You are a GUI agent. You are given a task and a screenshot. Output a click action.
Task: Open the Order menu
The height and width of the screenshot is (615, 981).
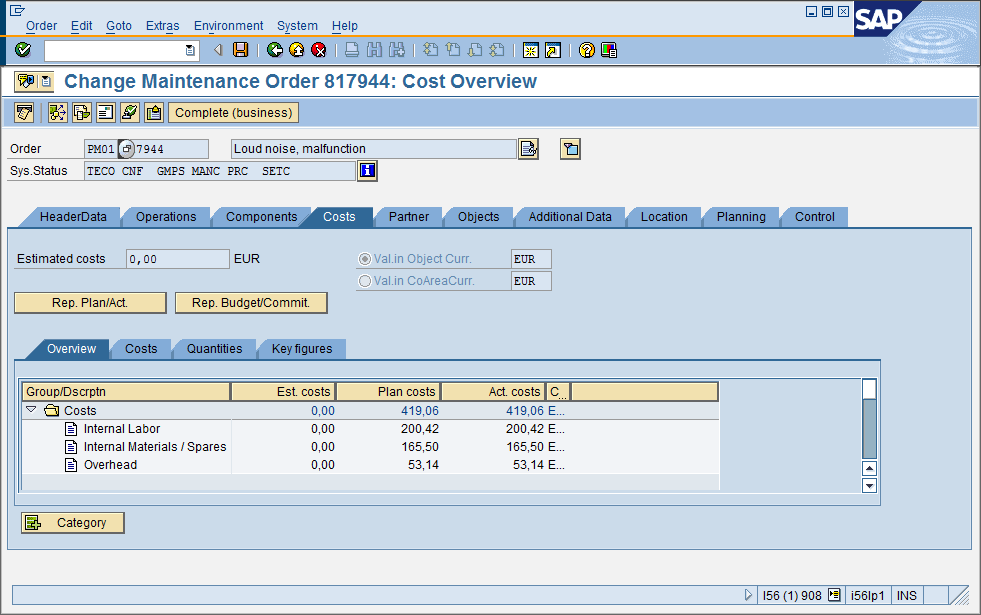tap(41, 26)
